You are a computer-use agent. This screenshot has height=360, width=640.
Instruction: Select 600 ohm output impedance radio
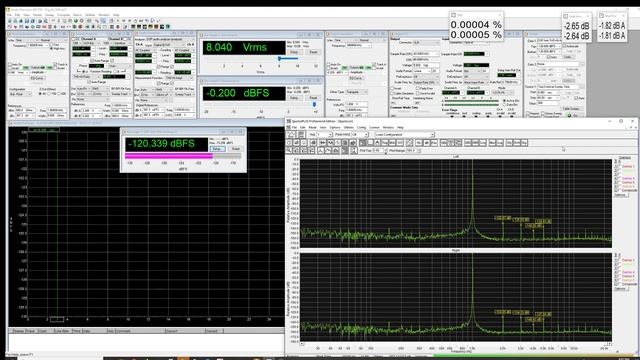pyautogui.click(x=60, y=93)
